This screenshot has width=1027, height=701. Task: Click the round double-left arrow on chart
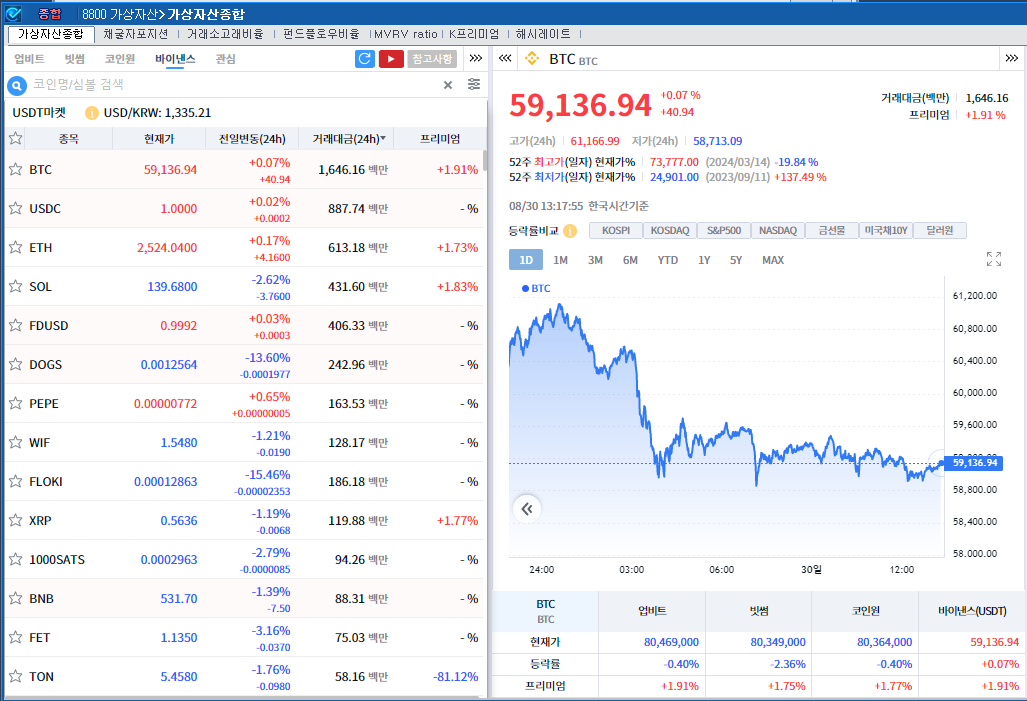click(527, 508)
